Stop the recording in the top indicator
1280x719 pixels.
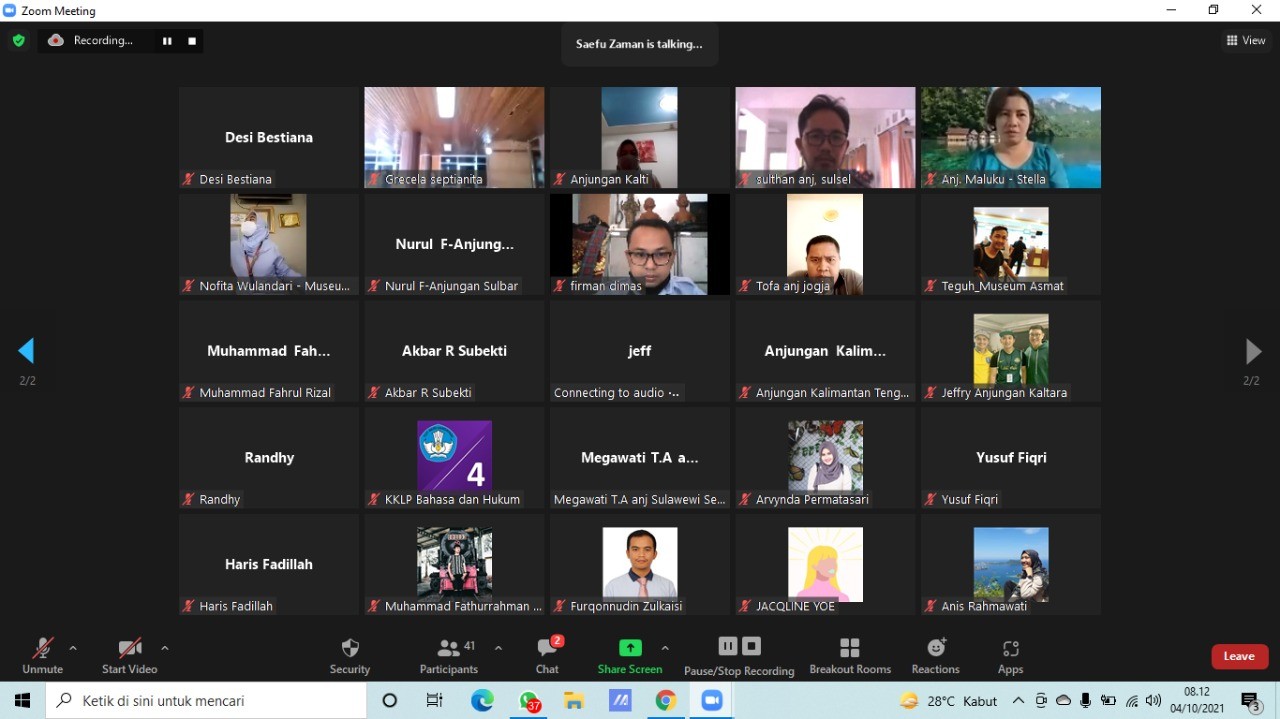pos(192,41)
